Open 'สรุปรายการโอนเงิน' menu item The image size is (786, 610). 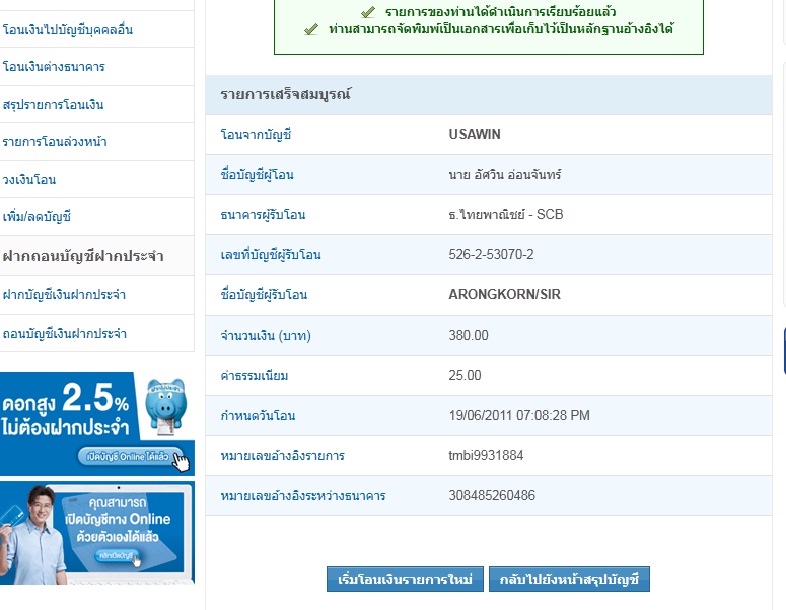coord(54,105)
